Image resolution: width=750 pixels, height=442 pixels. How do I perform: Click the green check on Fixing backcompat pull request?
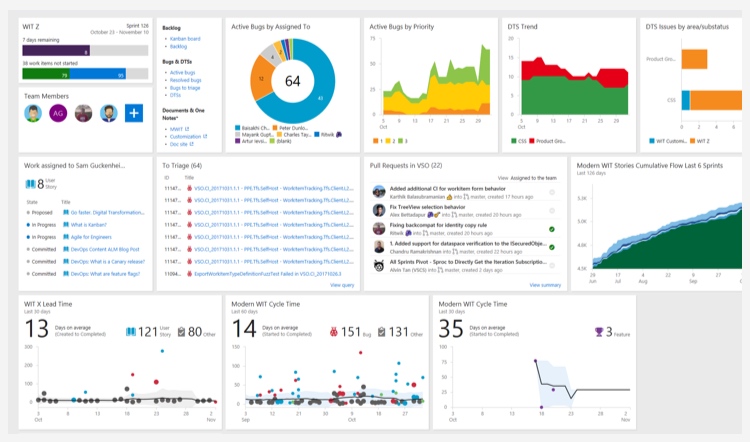click(x=551, y=229)
